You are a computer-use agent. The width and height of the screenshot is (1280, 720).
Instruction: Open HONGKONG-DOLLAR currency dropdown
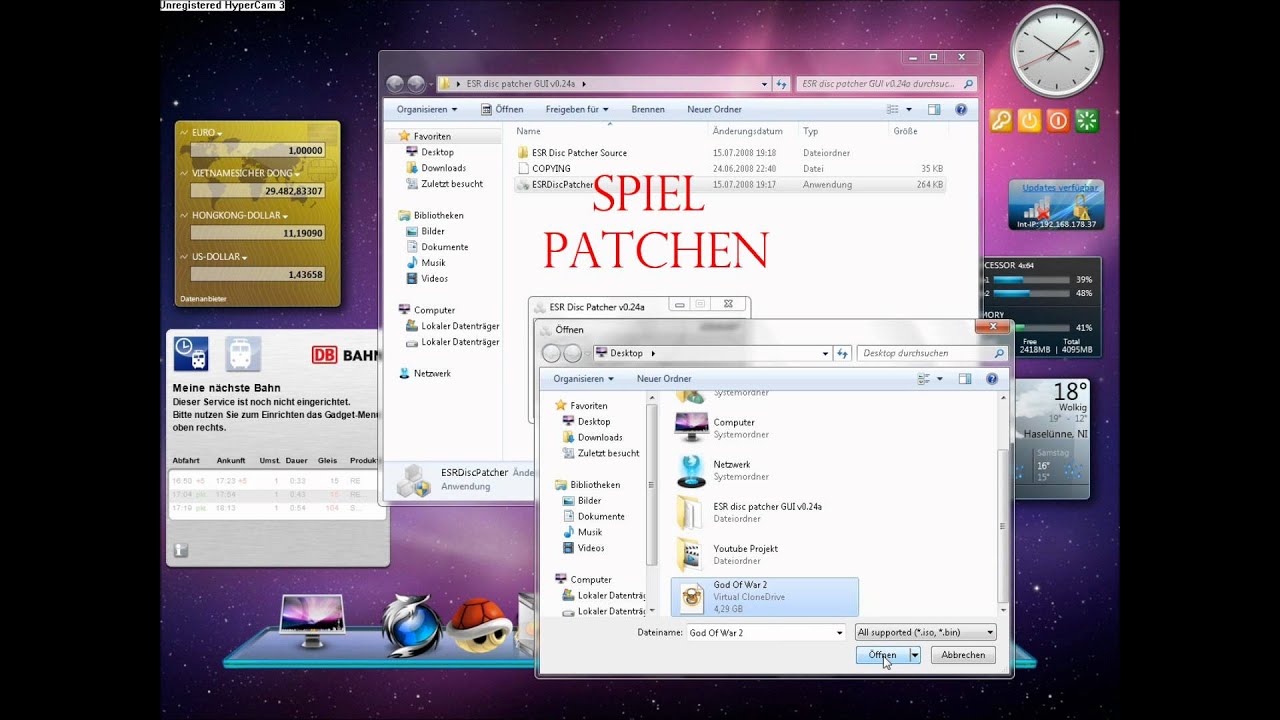coord(285,216)
